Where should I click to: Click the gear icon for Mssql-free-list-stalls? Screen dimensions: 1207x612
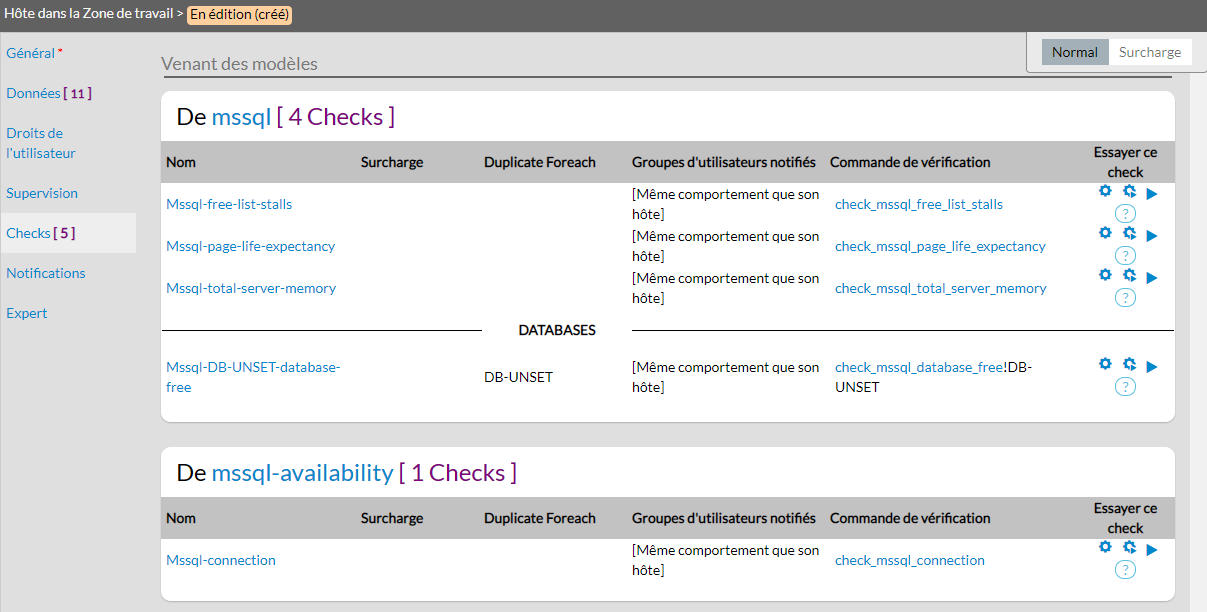[x=1105, y=191]
